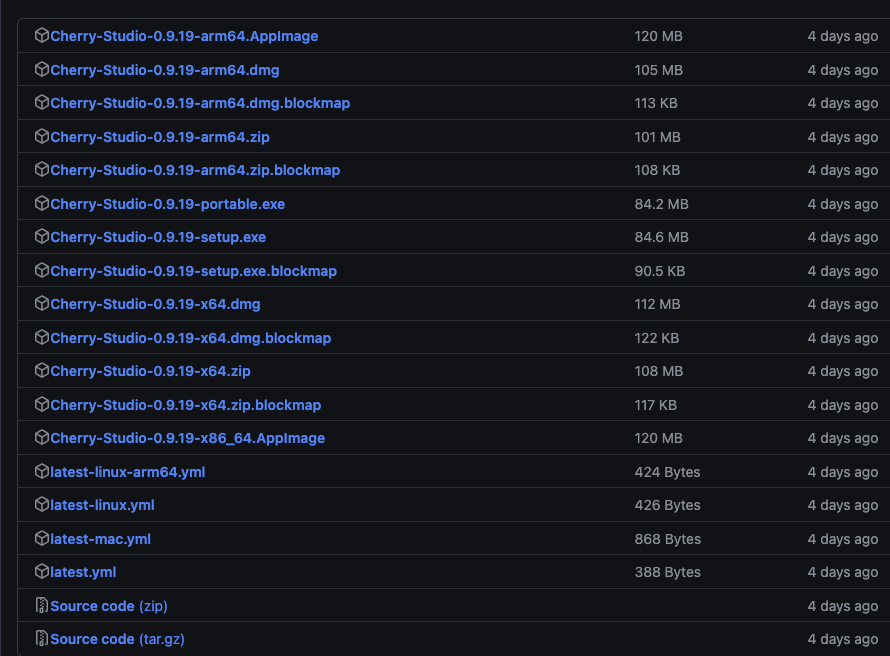Click zip file icon beside Source code (tar.gz)
The height and width of the screenshot is (656, 890).
pyautogui.click(x=42, y=639)
